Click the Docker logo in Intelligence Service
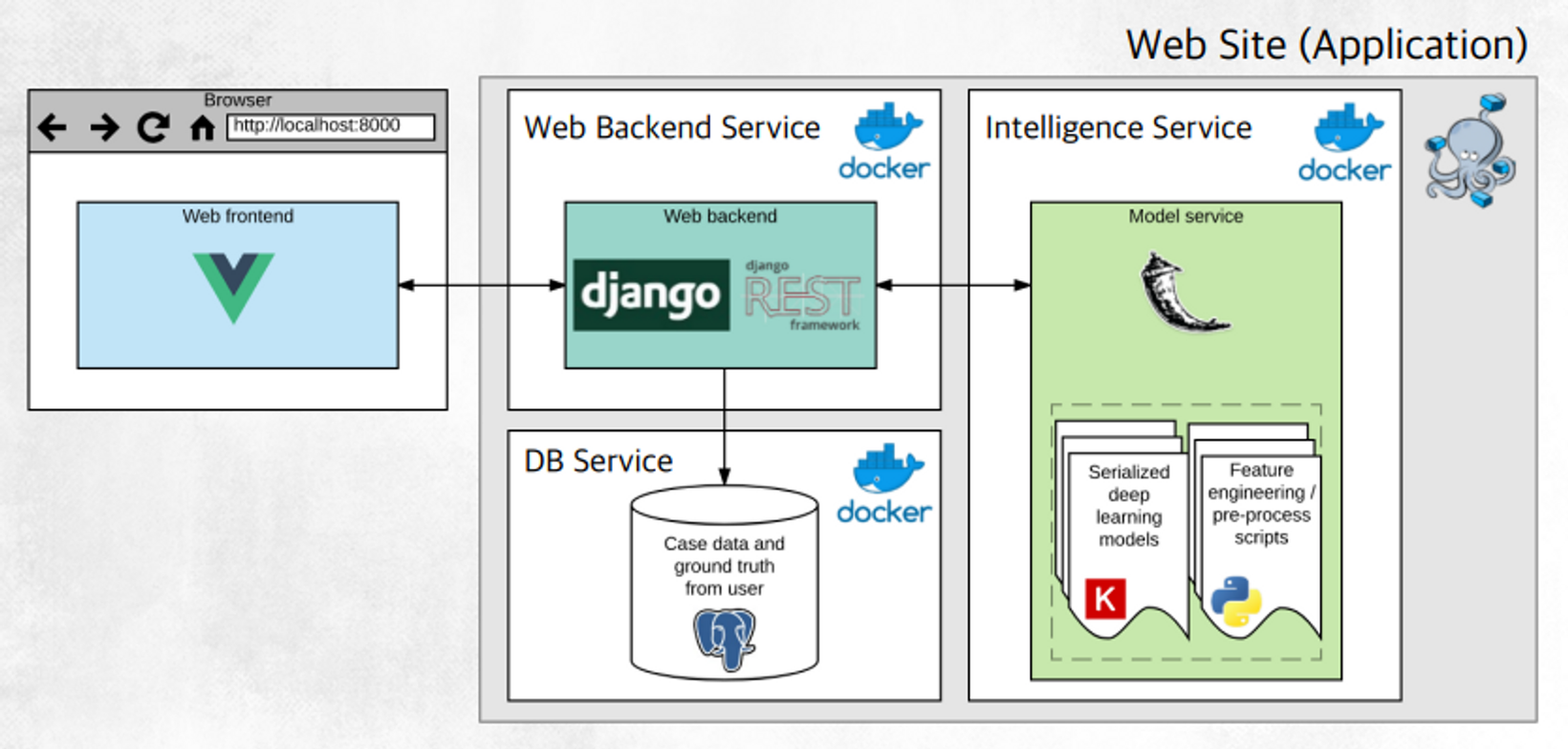This screenshot has width=1568, height=749. (x=1344, y=143)
